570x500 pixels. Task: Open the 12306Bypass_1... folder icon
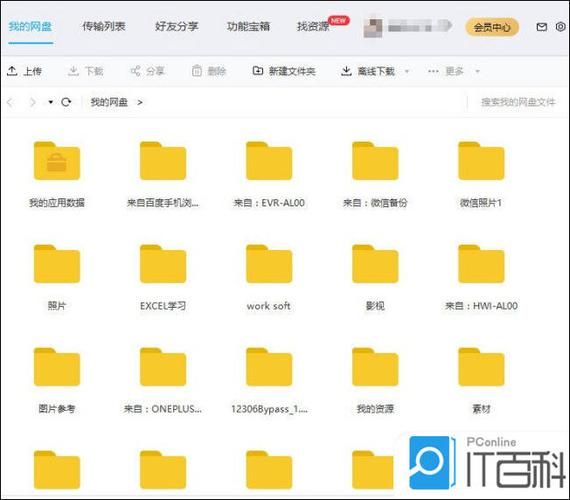pos(269,367)
